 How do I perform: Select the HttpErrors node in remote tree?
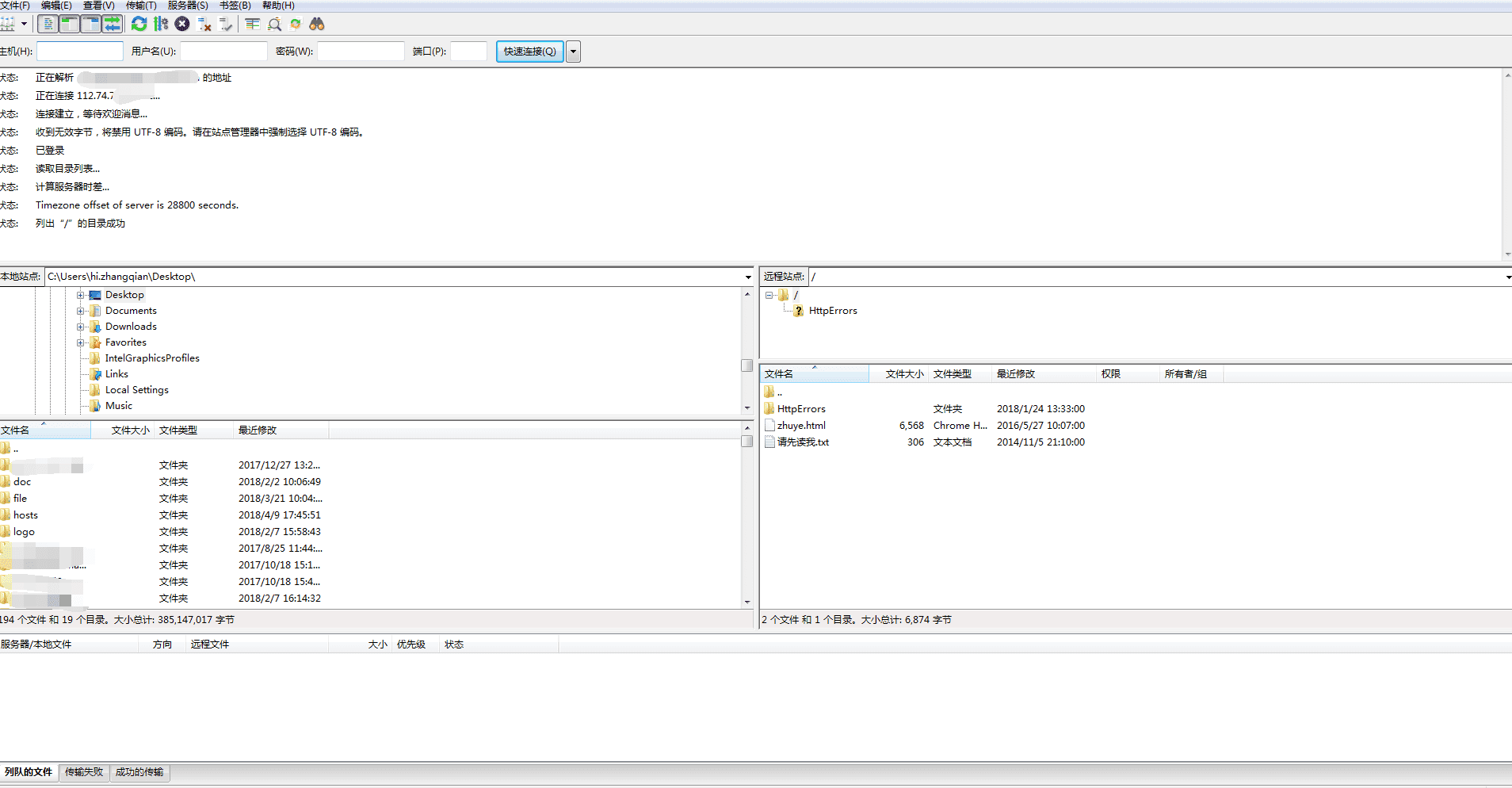click(833, 311)
